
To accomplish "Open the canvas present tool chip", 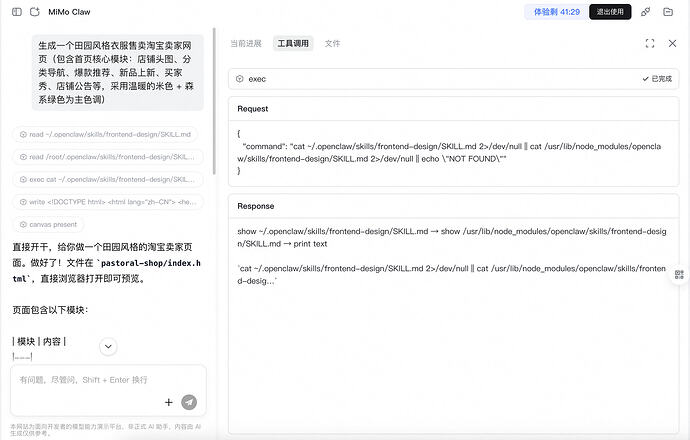I will pyautogui.click(x=48, y=224).
